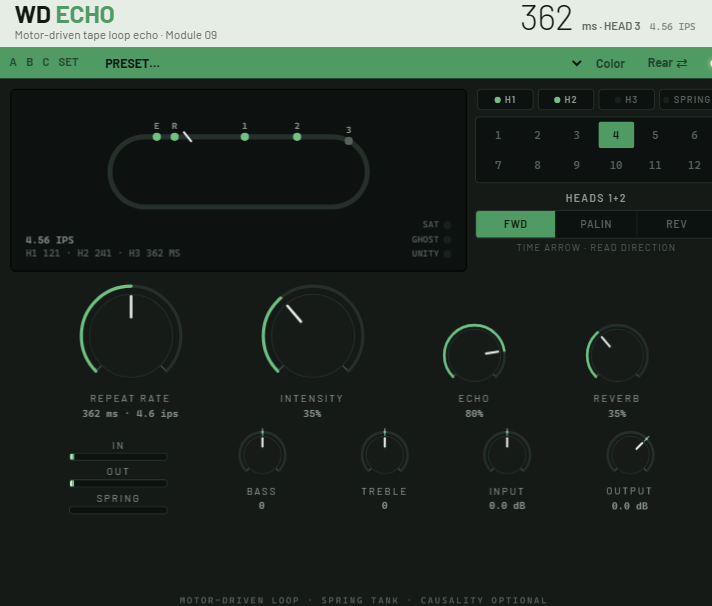Select mode number 8
712x606 pixels.
(x=537, y=165)
